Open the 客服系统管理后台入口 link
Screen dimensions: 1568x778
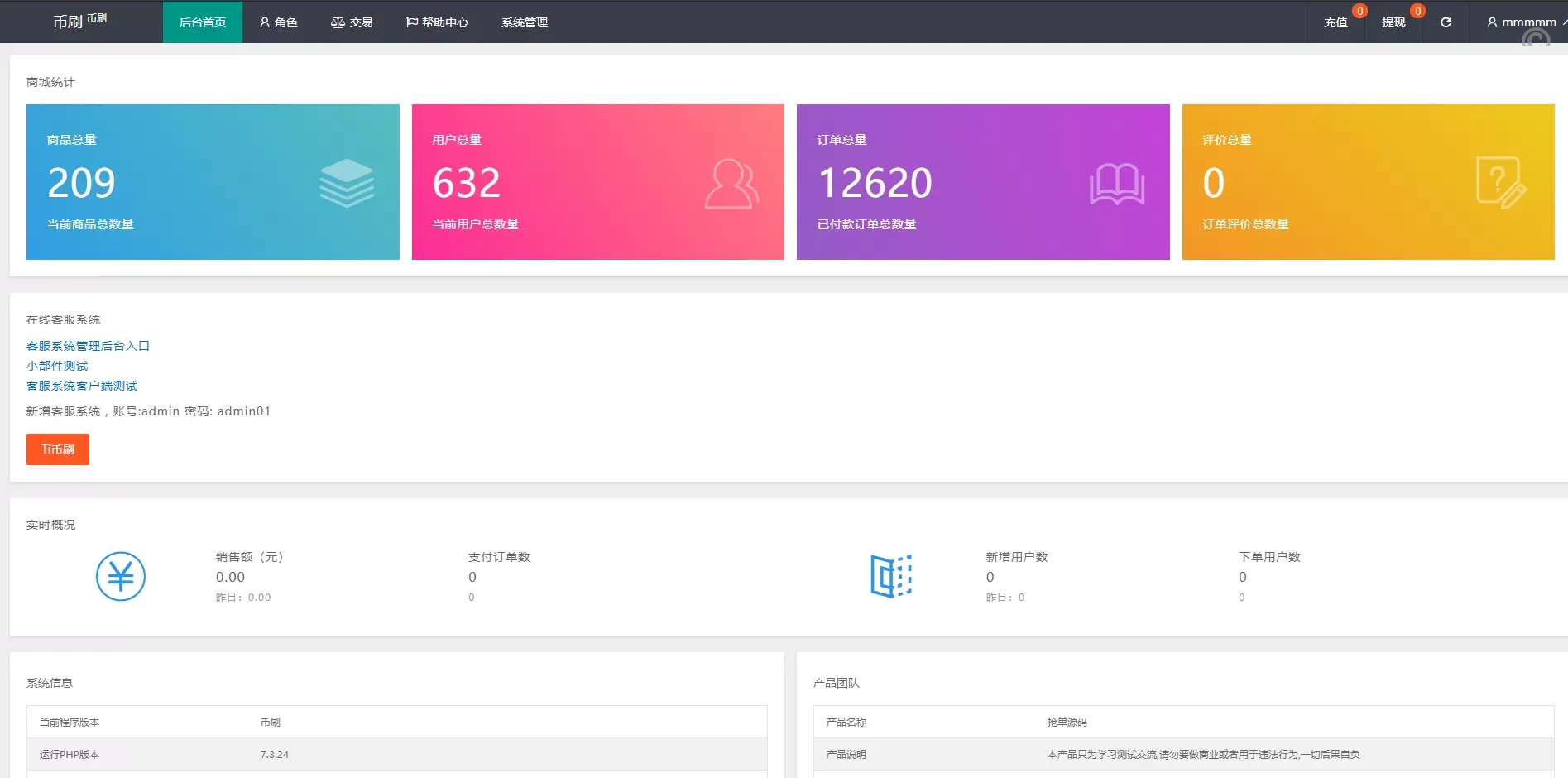(88, 346)
